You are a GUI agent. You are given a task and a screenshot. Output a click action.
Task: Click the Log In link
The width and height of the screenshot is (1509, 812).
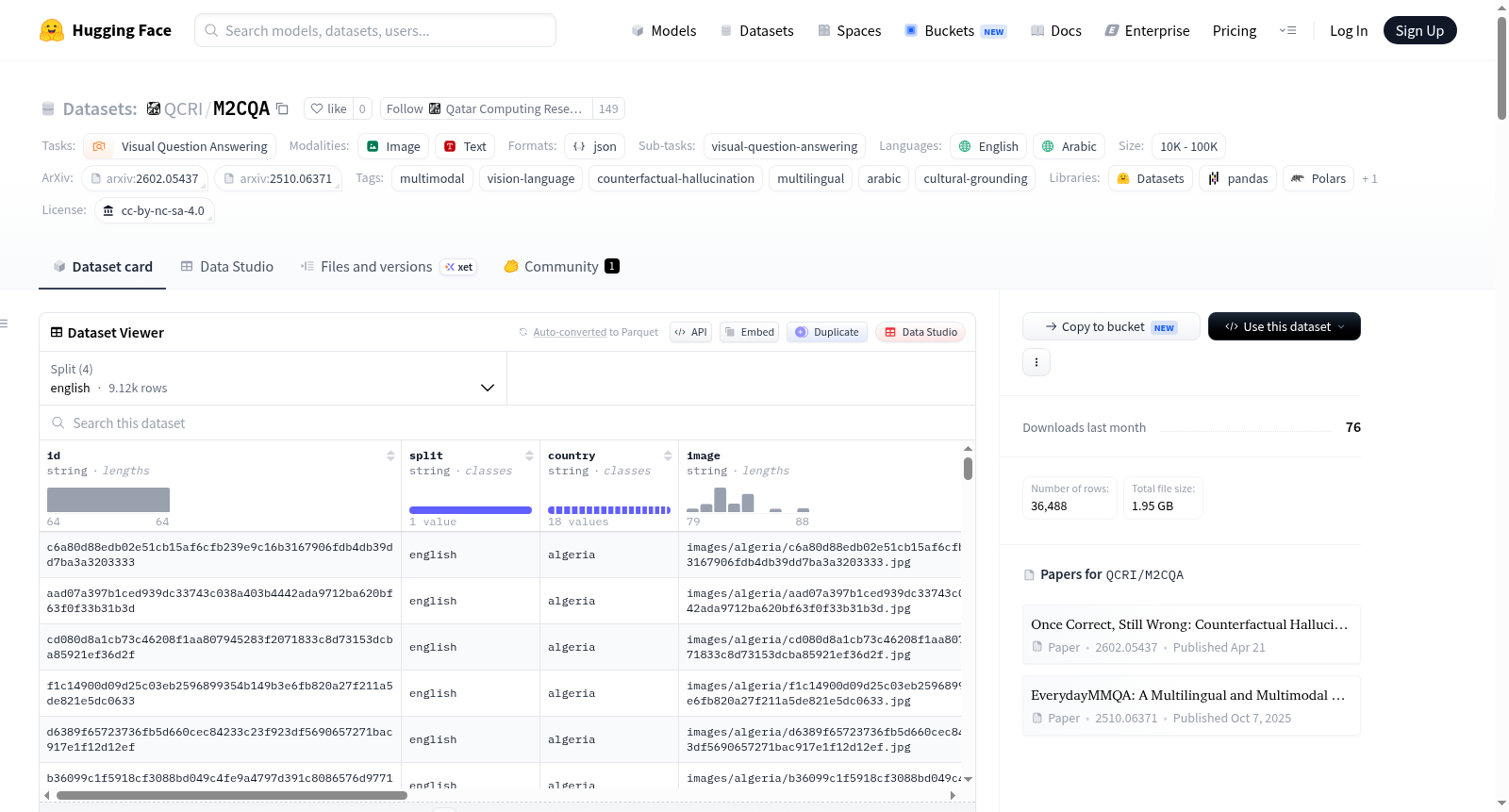(x=1349, y=30)
